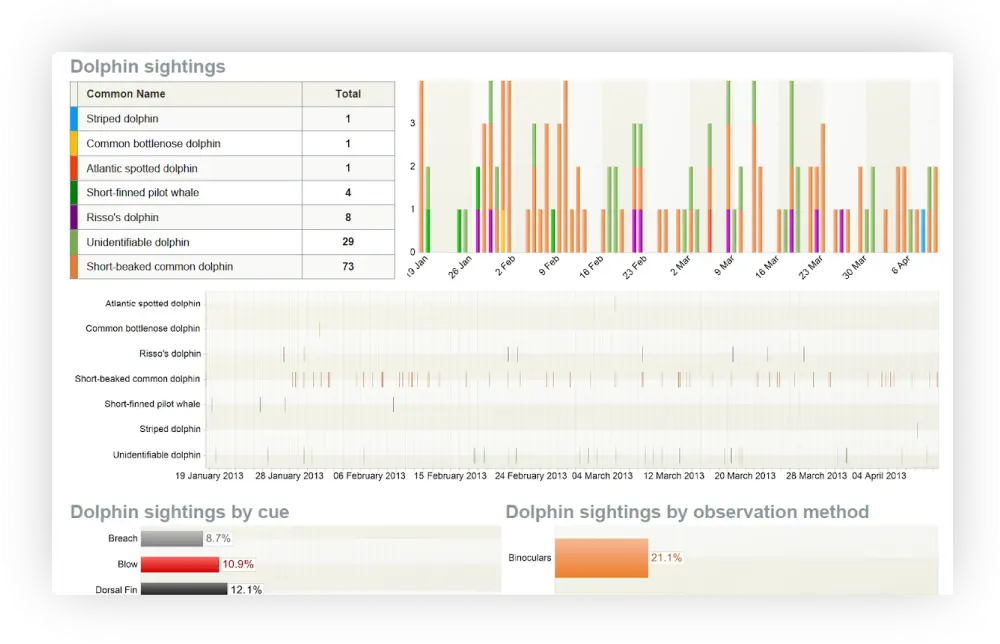This screenshot has width=1000, height=644.
Task: Click Short-finned pilot whale timeline row label
Action: coord(152,404)
